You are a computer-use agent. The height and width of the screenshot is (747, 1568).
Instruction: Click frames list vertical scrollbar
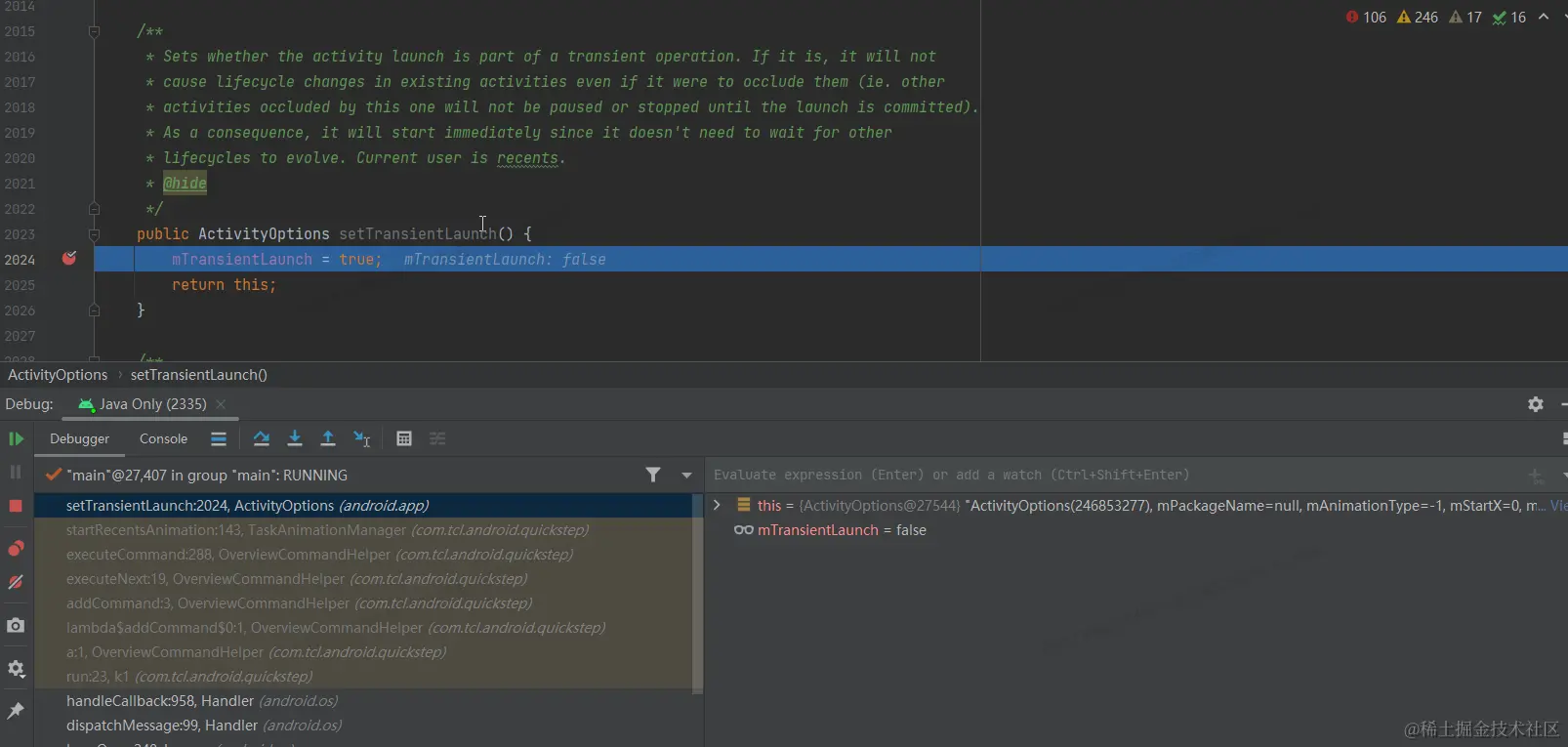tap(697, 594)
